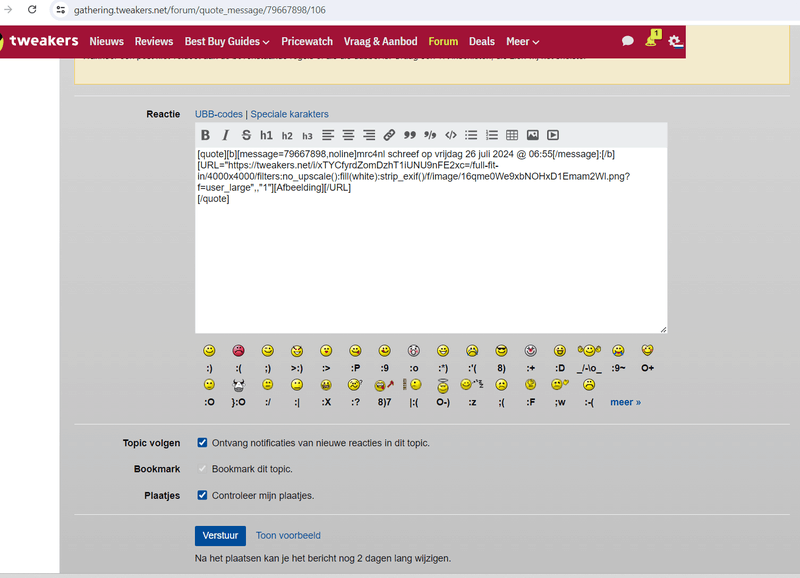The height and width of the screenshot is (578, 800).
Task: Open Reviews in the navigation bar
Action: click(x=154, y=41)
